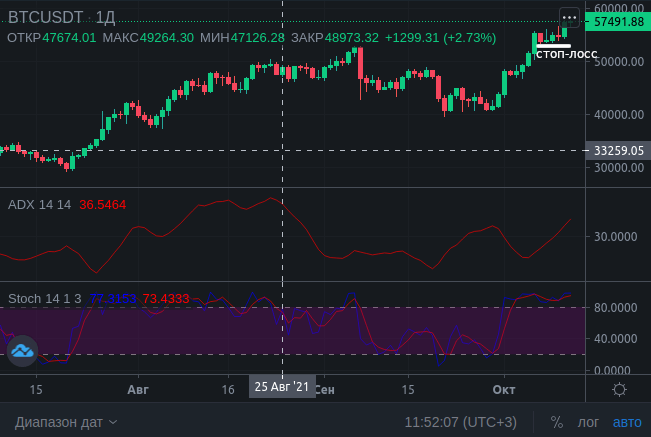Image resolution: width=651 pixels, height=437 pixels.
Task: Click the 1Д interval label
Action: coord(106,18)
